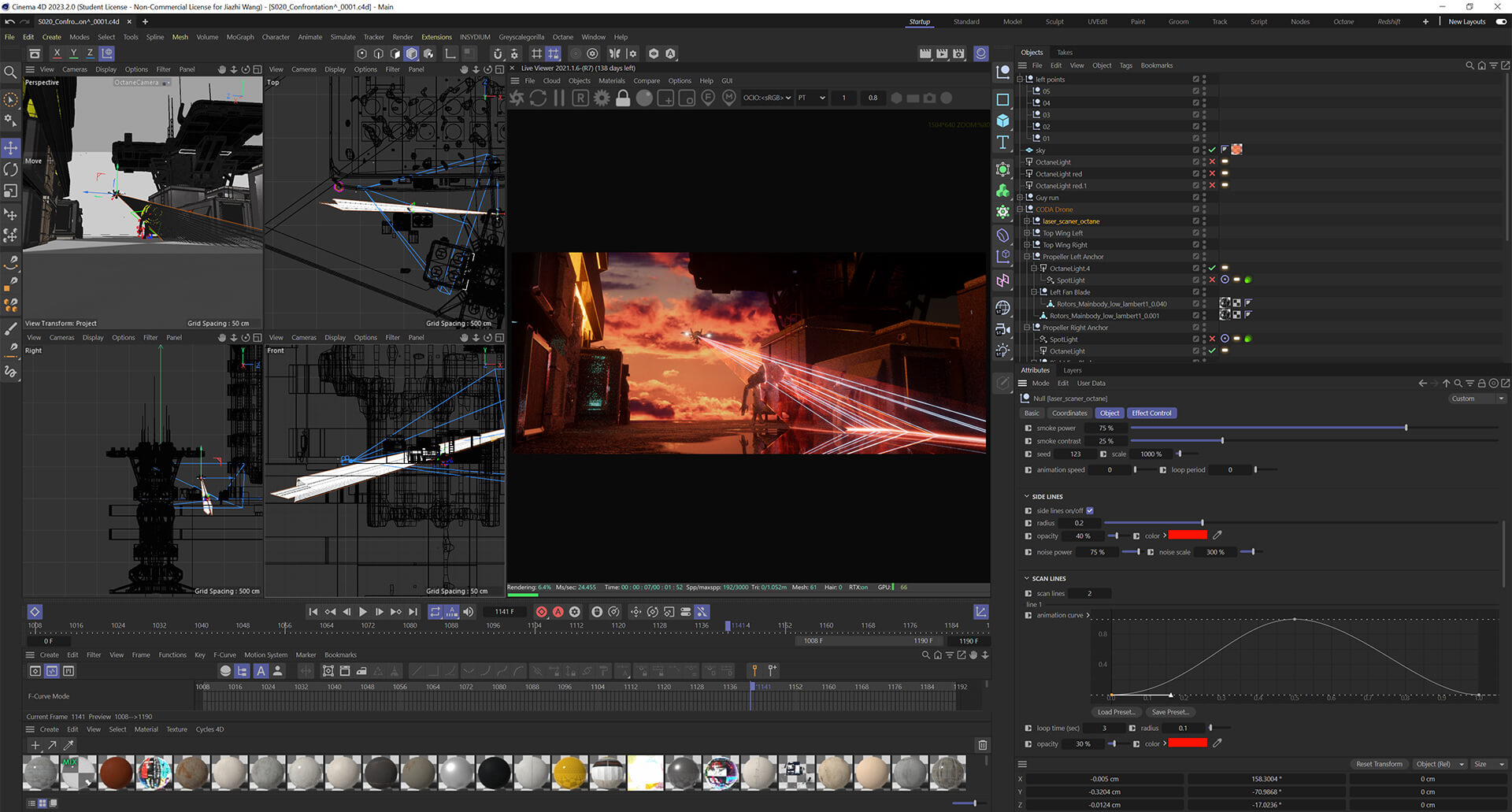Screen dimensions: 1512x812
Task: Open the Coordinates tab in Attributes
Action: coord(1069,413)
